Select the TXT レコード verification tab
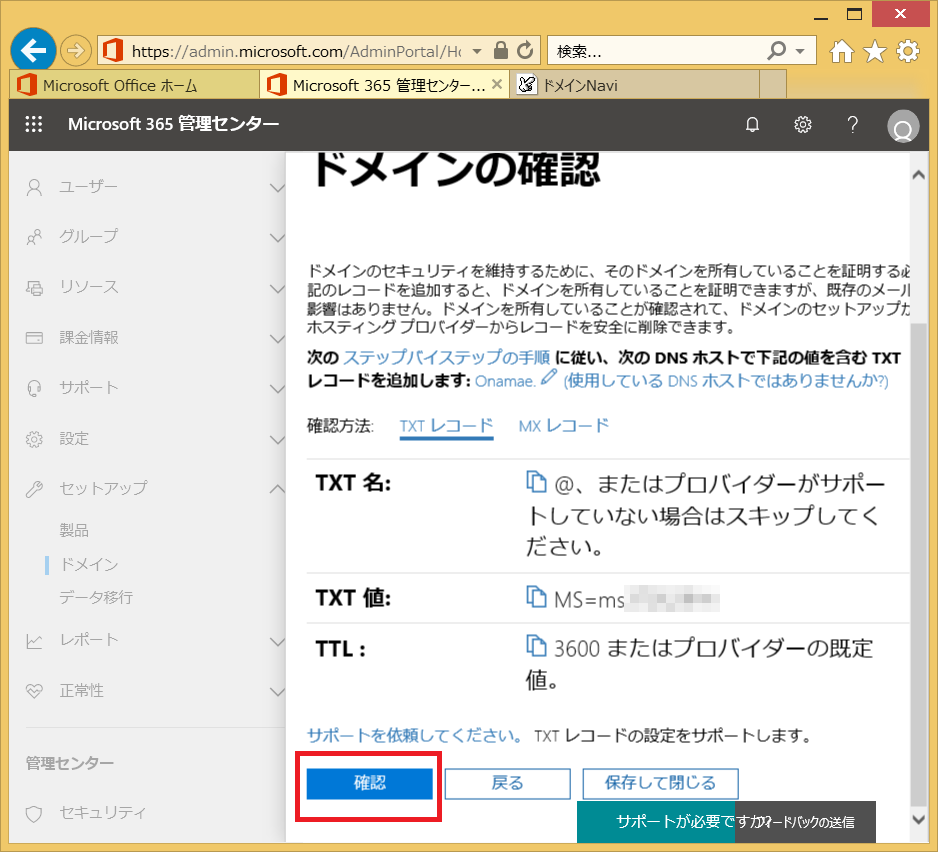Viewport: 938px width, 852px height. click(x=446, y=426)
